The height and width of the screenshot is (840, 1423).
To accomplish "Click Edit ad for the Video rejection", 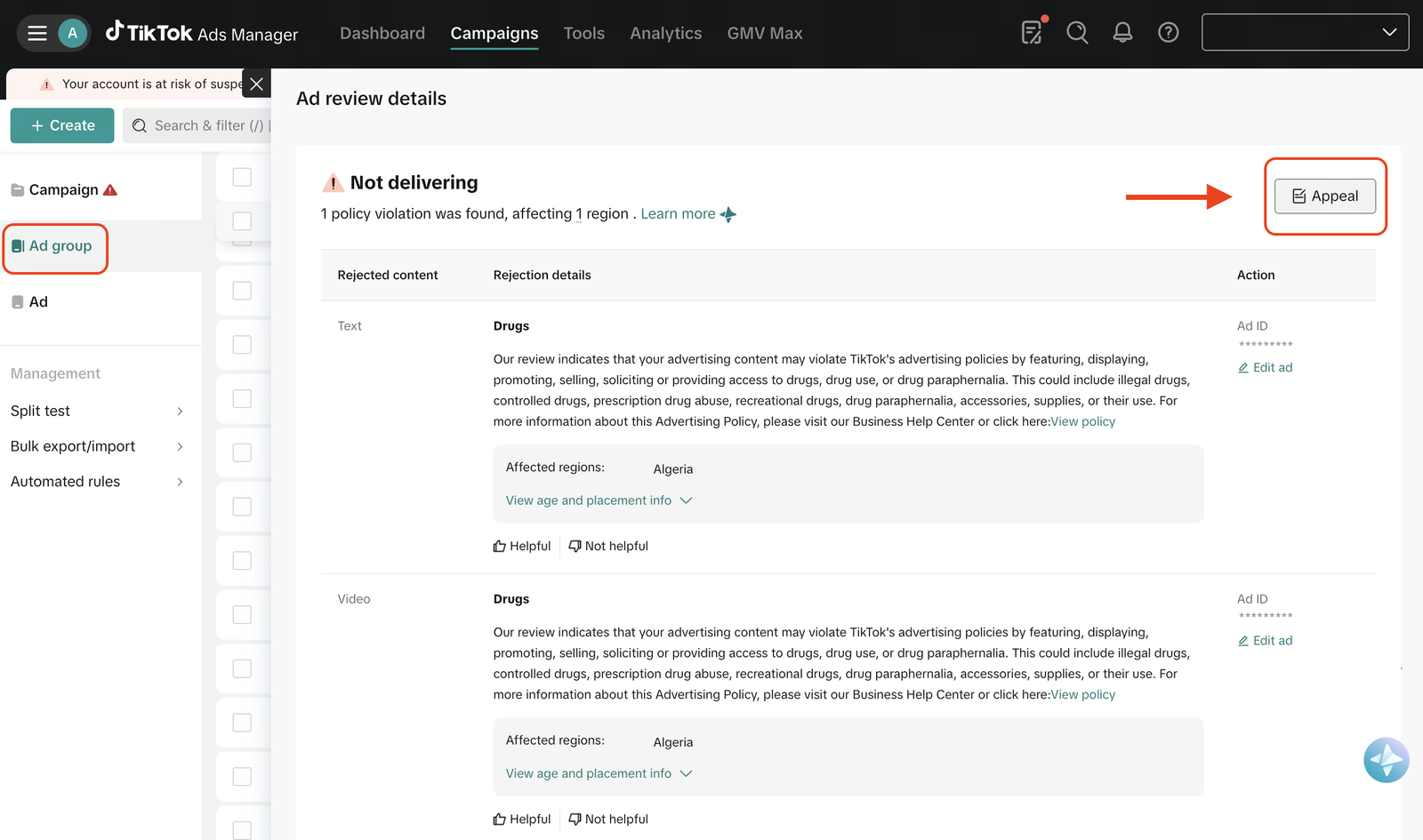I will pos(1266,640).
